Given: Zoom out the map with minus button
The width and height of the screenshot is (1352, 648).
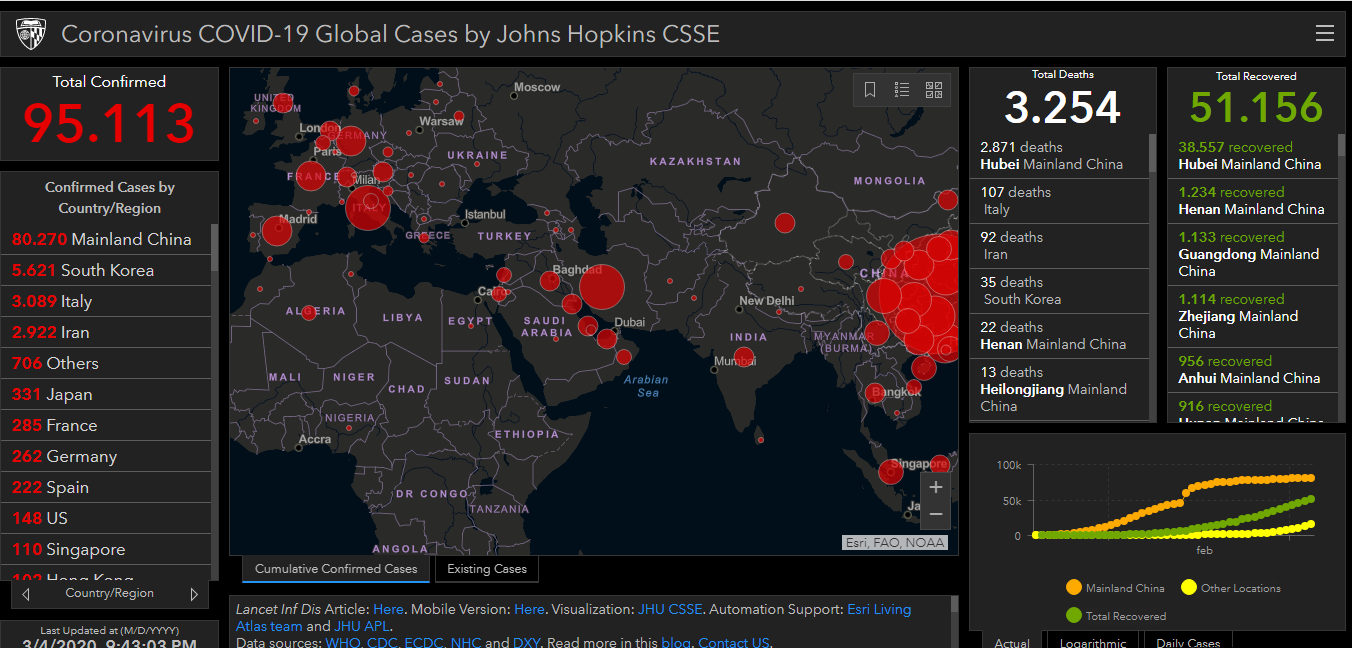Looking at the screenshot, I should (x=936, y=515).
